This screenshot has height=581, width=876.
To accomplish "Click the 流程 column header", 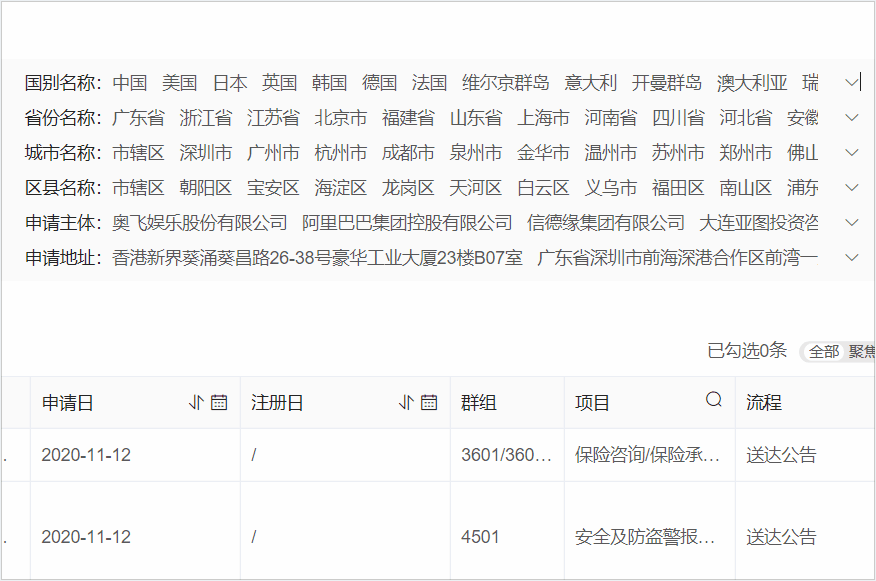I will pyautogui.click(x=764, y=403).
